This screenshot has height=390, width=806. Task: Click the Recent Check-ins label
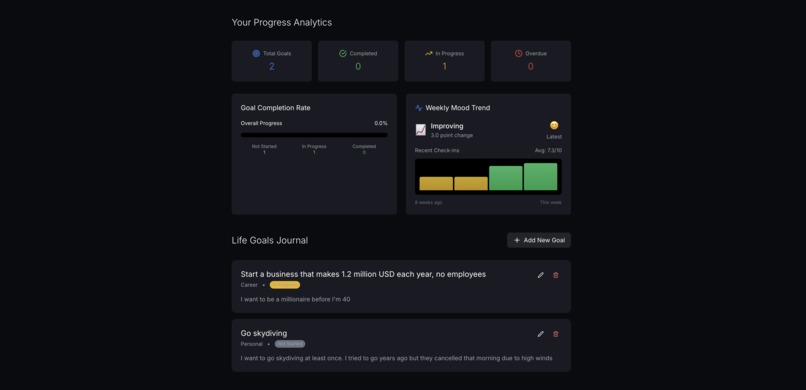(x=437, y=151)
